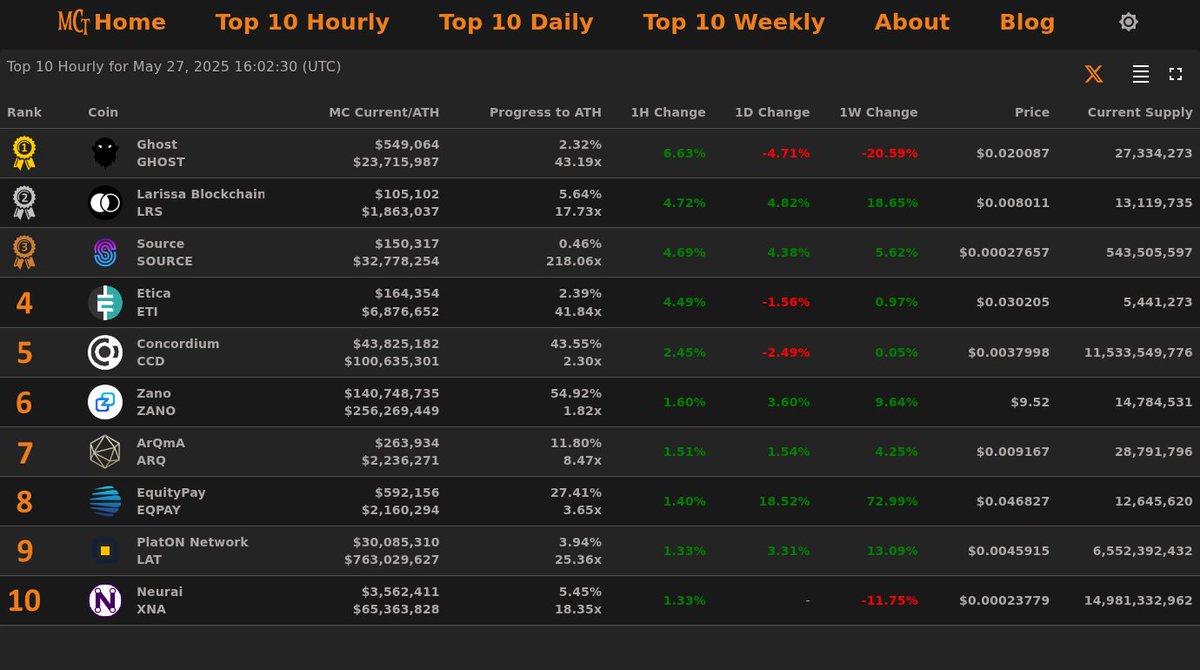The height and width of the screenshot is (670, 1200).
Task: Sort by 1D Change column
Action: click(x=772, y=113)
